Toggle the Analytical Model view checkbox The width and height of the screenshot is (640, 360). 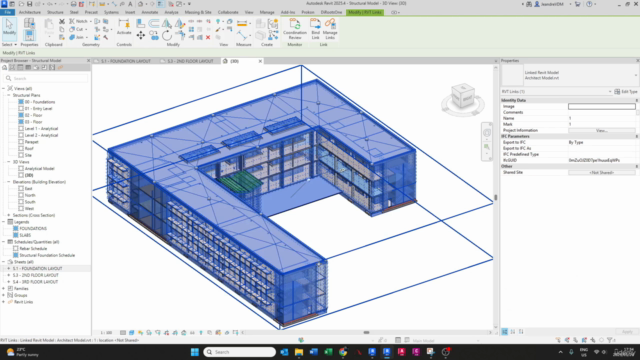(21, 168)
